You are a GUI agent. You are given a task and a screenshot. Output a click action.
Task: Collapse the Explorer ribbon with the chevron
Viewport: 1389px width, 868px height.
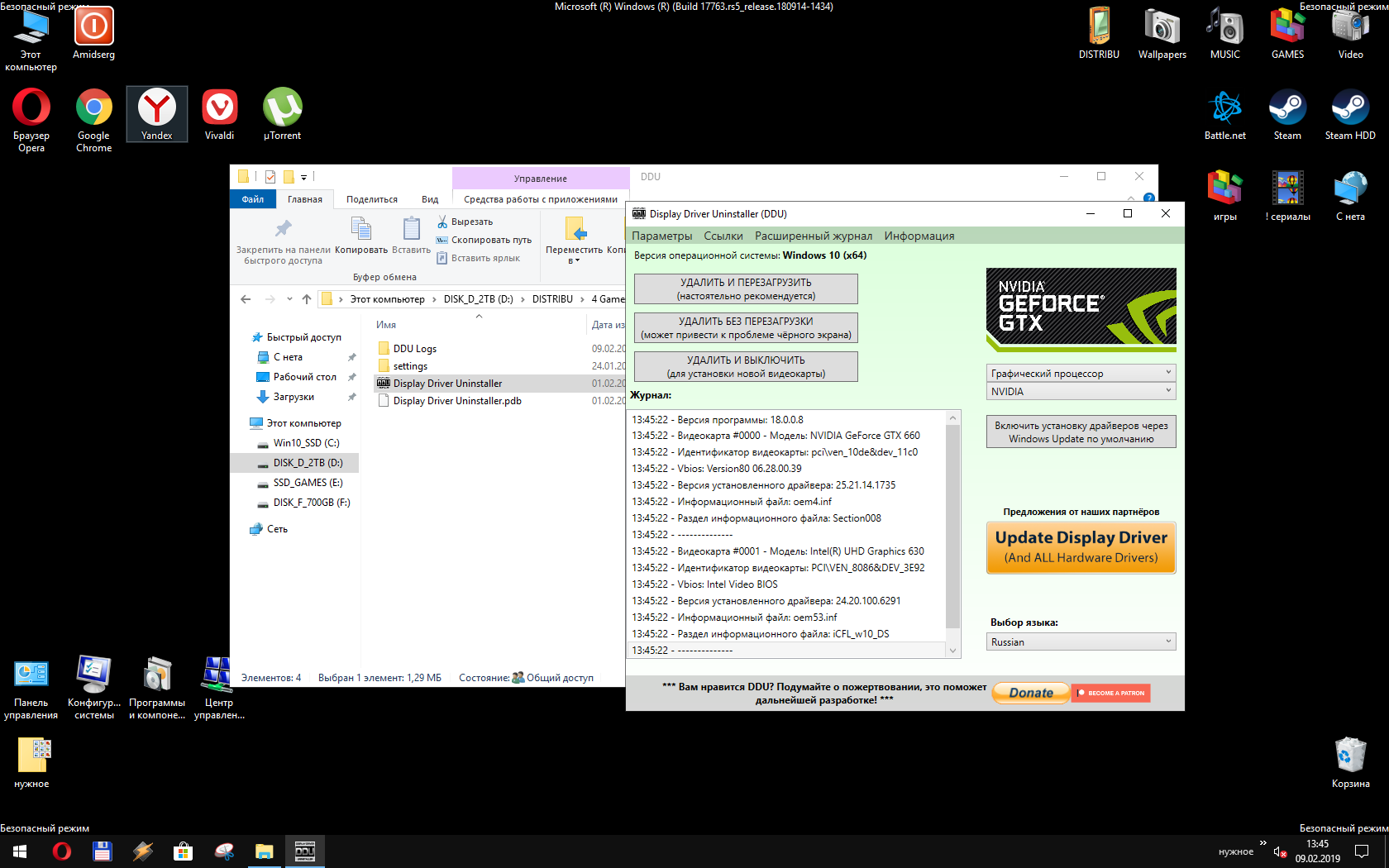pos(1131,198)
